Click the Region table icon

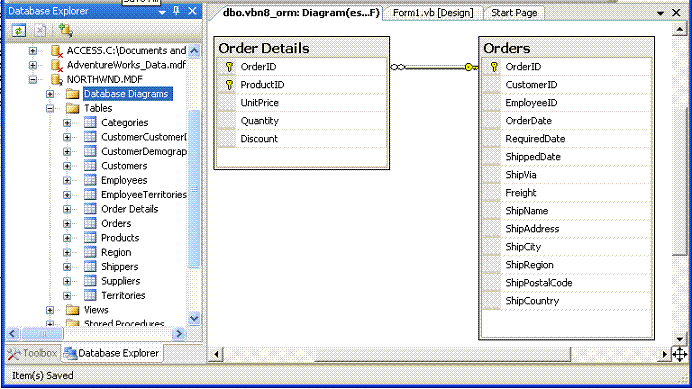90,252
